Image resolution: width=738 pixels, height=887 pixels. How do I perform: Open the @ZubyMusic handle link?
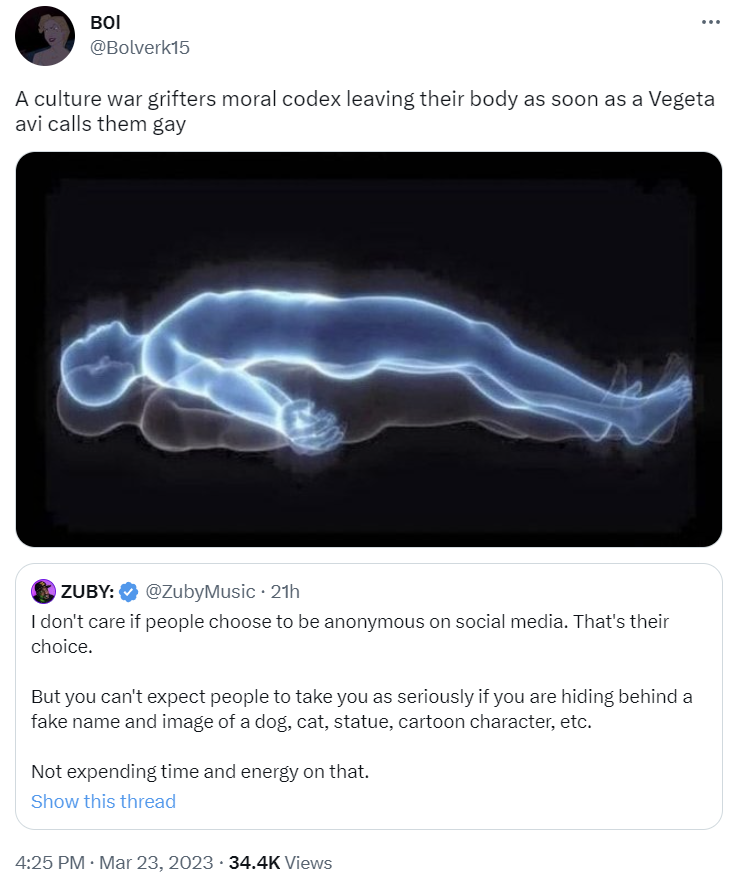point(201,592)
